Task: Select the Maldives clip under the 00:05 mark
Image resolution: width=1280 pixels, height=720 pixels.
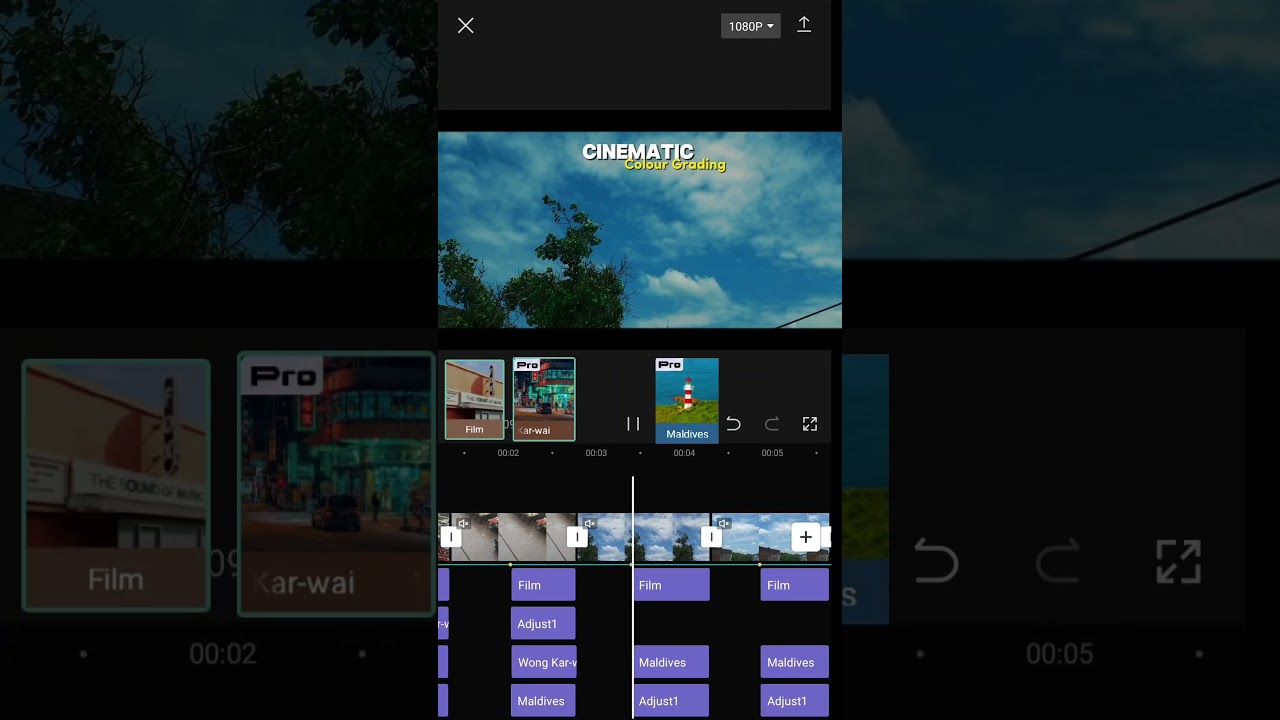Action: pos(794,662)
